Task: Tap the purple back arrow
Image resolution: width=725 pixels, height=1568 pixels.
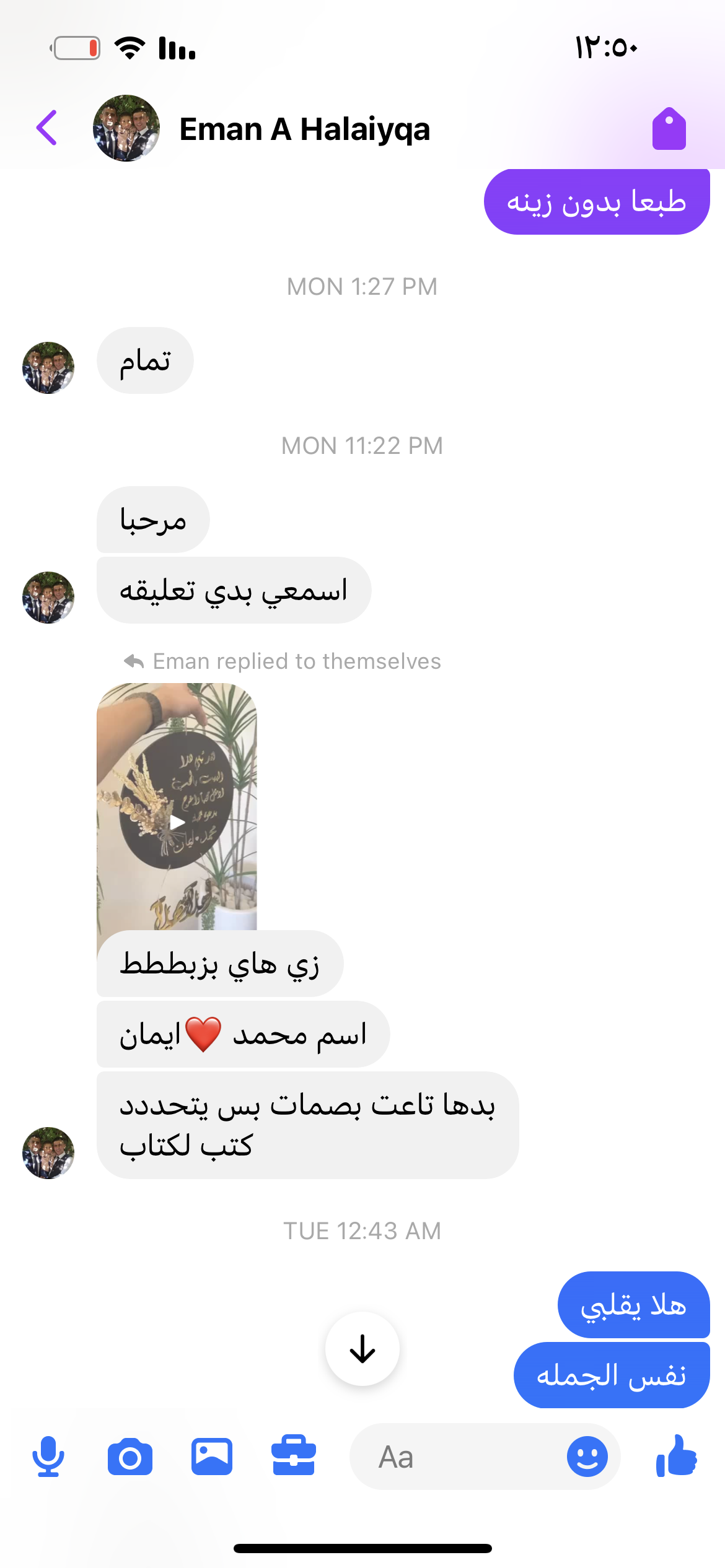Action: pos(47,128)
